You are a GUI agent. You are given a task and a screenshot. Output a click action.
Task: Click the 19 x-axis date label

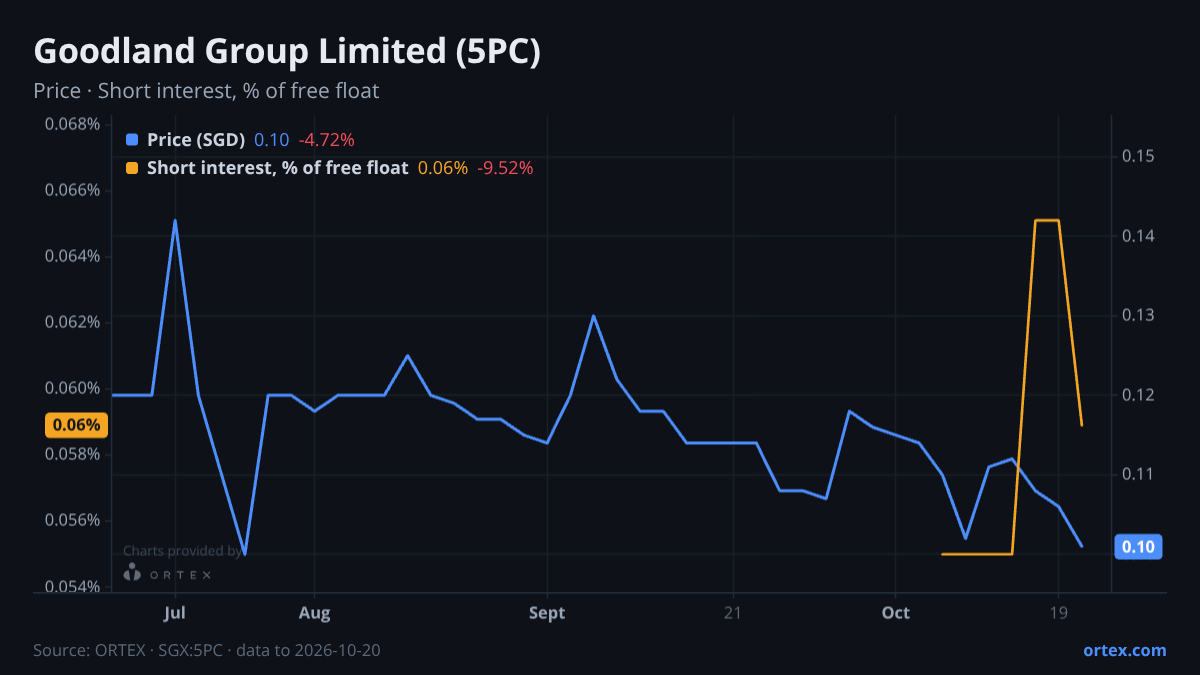[x=1059, y=612]
